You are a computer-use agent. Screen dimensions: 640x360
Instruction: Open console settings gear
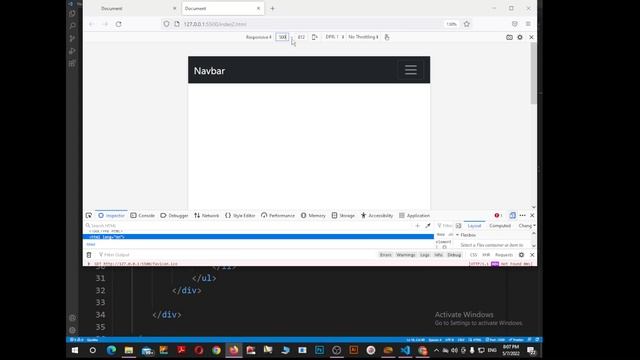[x=522, y=255]
